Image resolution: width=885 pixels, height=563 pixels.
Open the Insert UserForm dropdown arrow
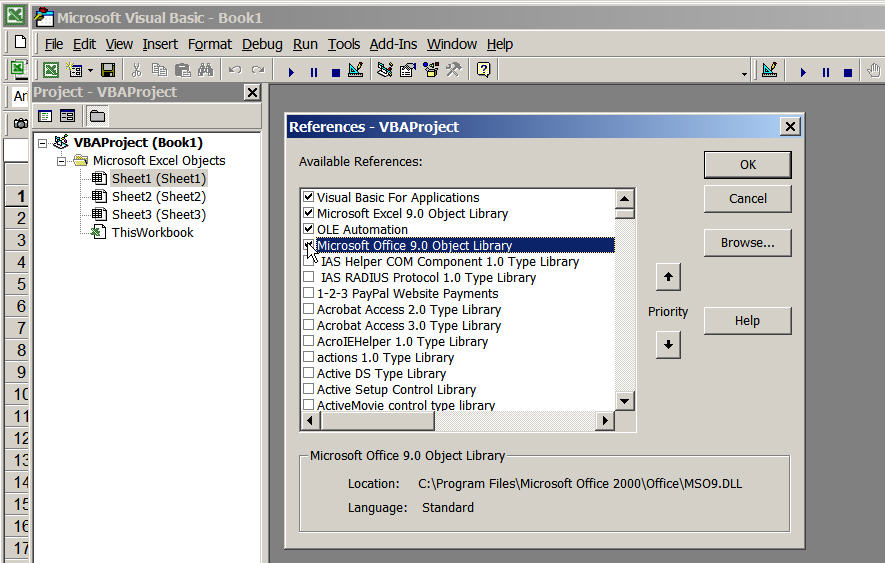pyautogui.click(x=90, y=70)
